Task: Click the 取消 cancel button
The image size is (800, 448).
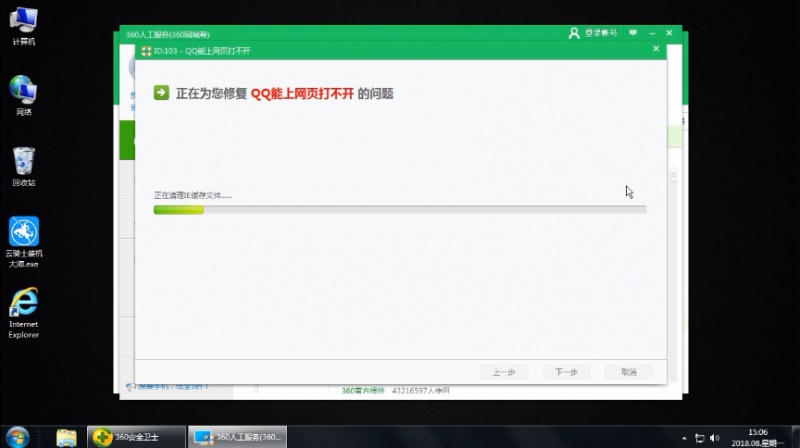Action: point(629,372)
